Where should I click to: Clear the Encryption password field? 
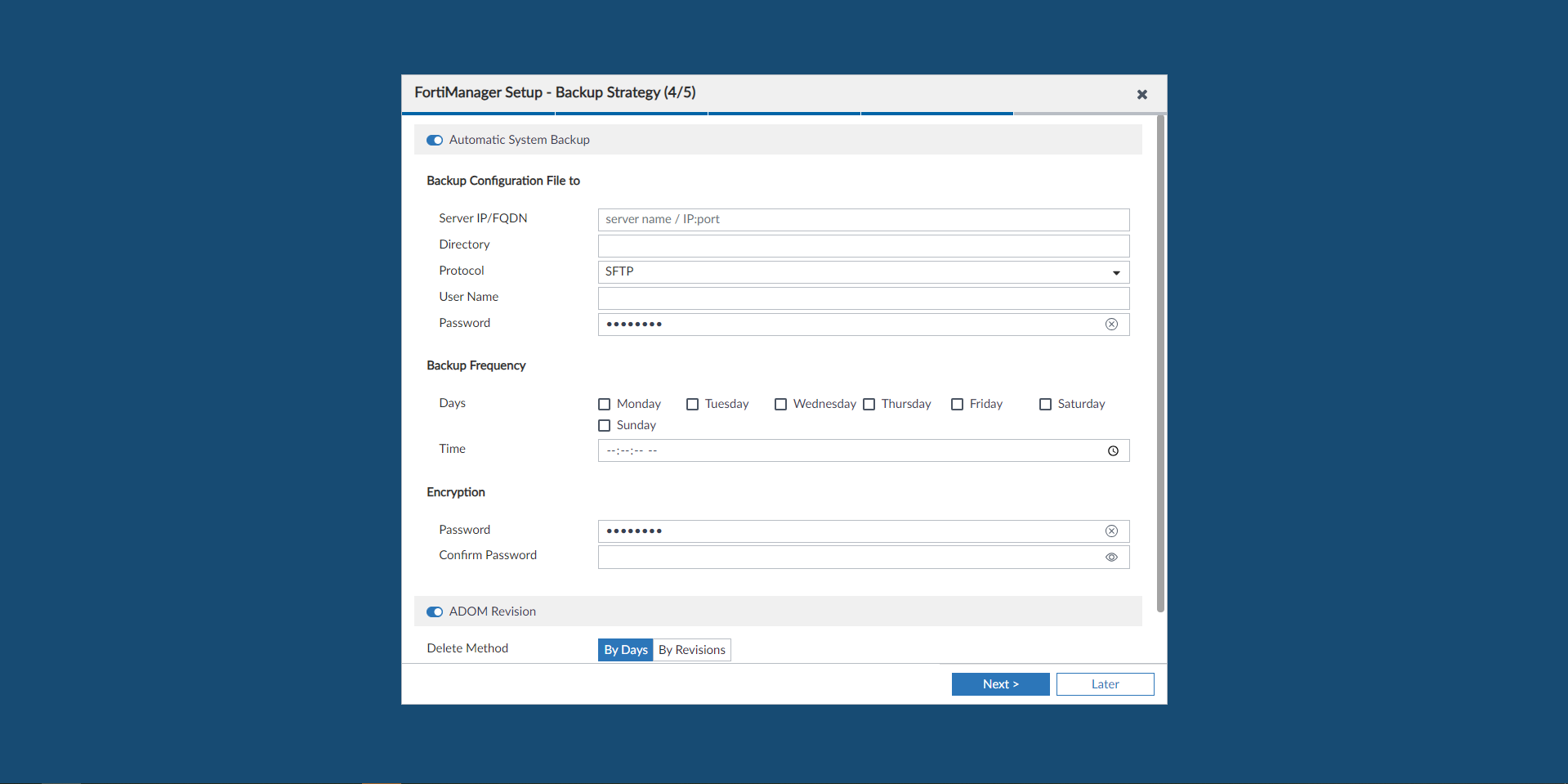tap(1111, 531)
